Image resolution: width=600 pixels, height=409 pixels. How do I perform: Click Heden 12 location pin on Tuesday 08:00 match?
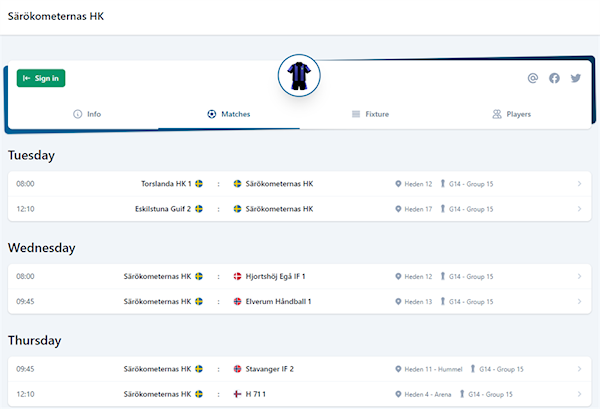tap(398, 184)
